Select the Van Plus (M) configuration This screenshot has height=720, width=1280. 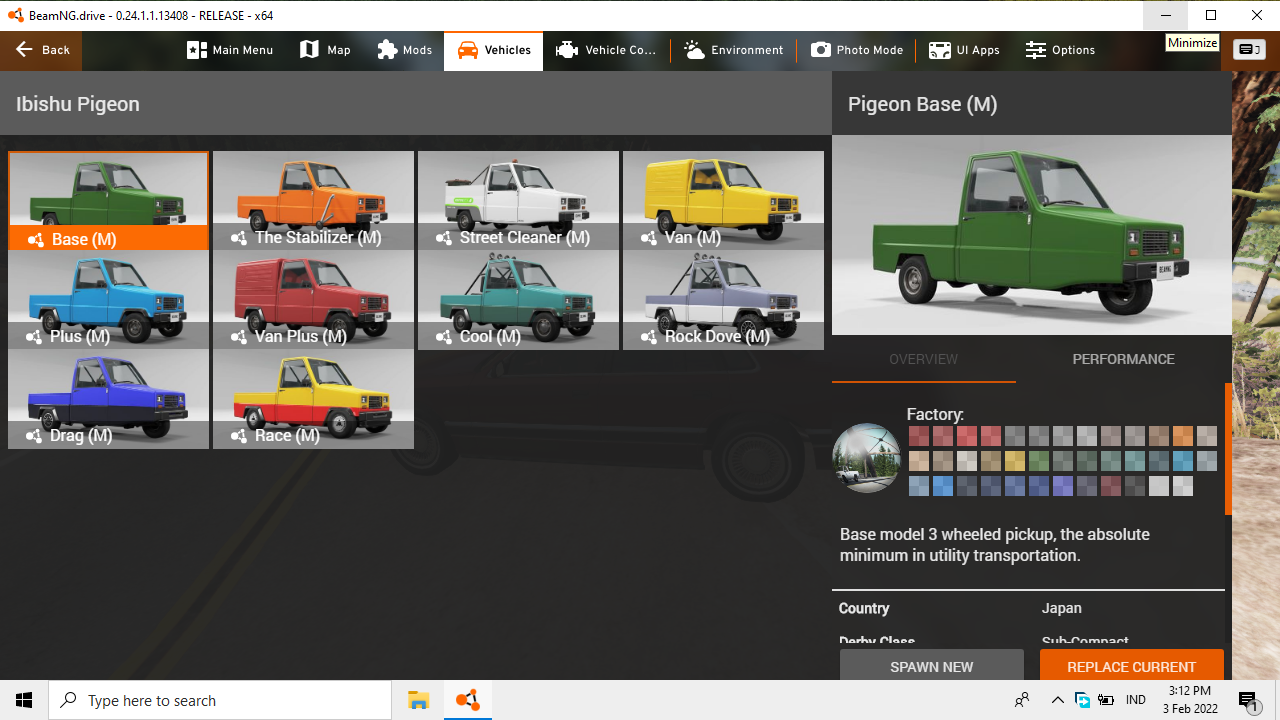pyautogui.click(x=313, y=299)
